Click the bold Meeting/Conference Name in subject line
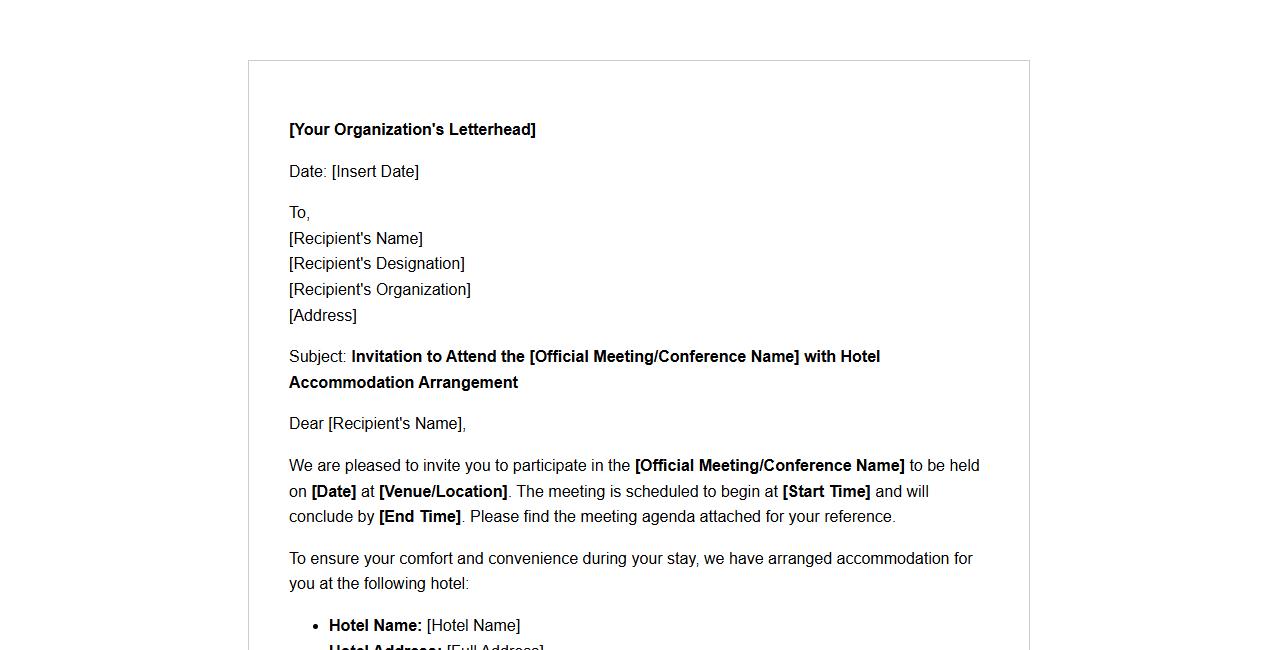The height and width of the screenshot is (650, 1278). tap(664, 357)
